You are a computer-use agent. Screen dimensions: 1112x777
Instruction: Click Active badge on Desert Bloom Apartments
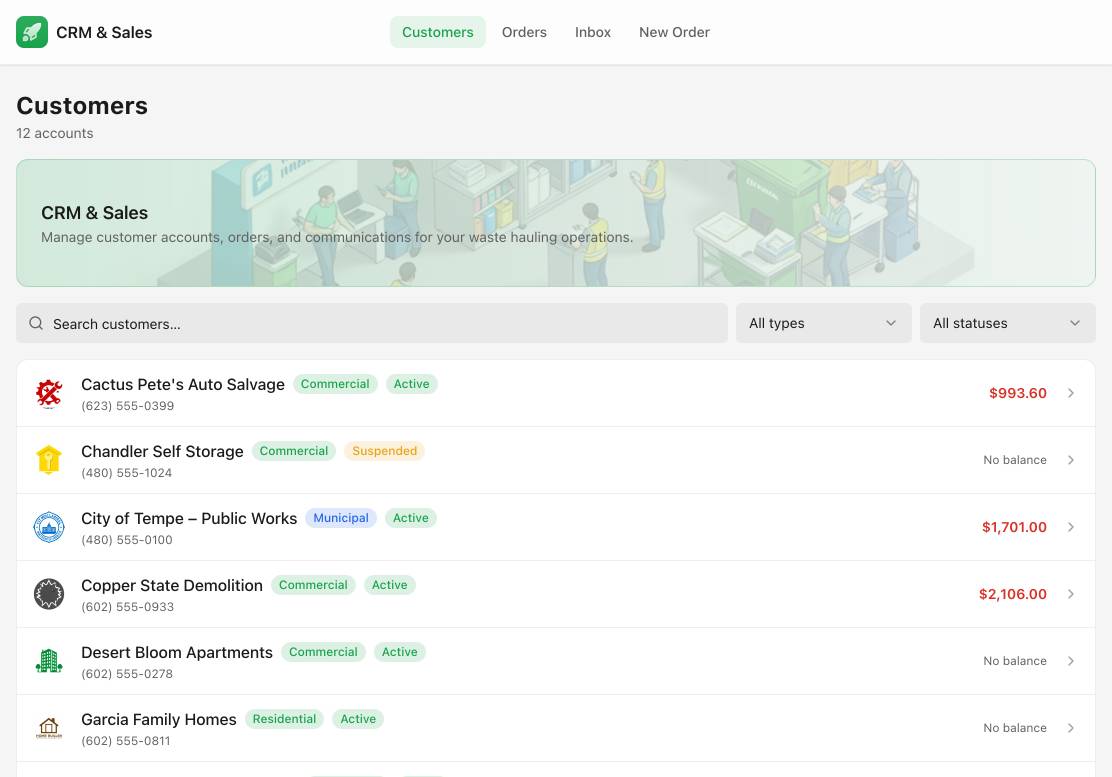400,652
